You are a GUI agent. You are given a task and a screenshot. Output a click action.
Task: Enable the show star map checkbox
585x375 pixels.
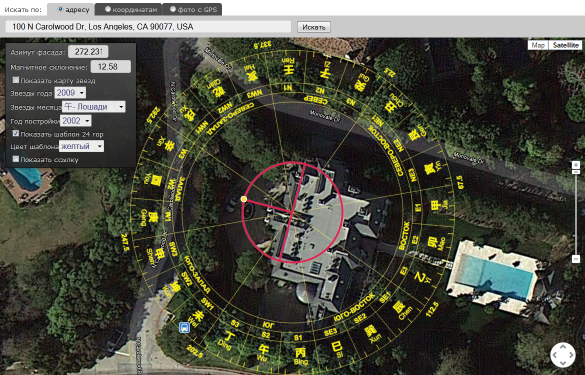point(16,80)
